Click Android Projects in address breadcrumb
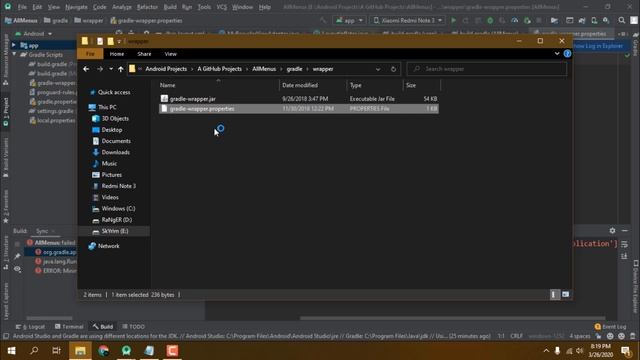 (166, 69)
